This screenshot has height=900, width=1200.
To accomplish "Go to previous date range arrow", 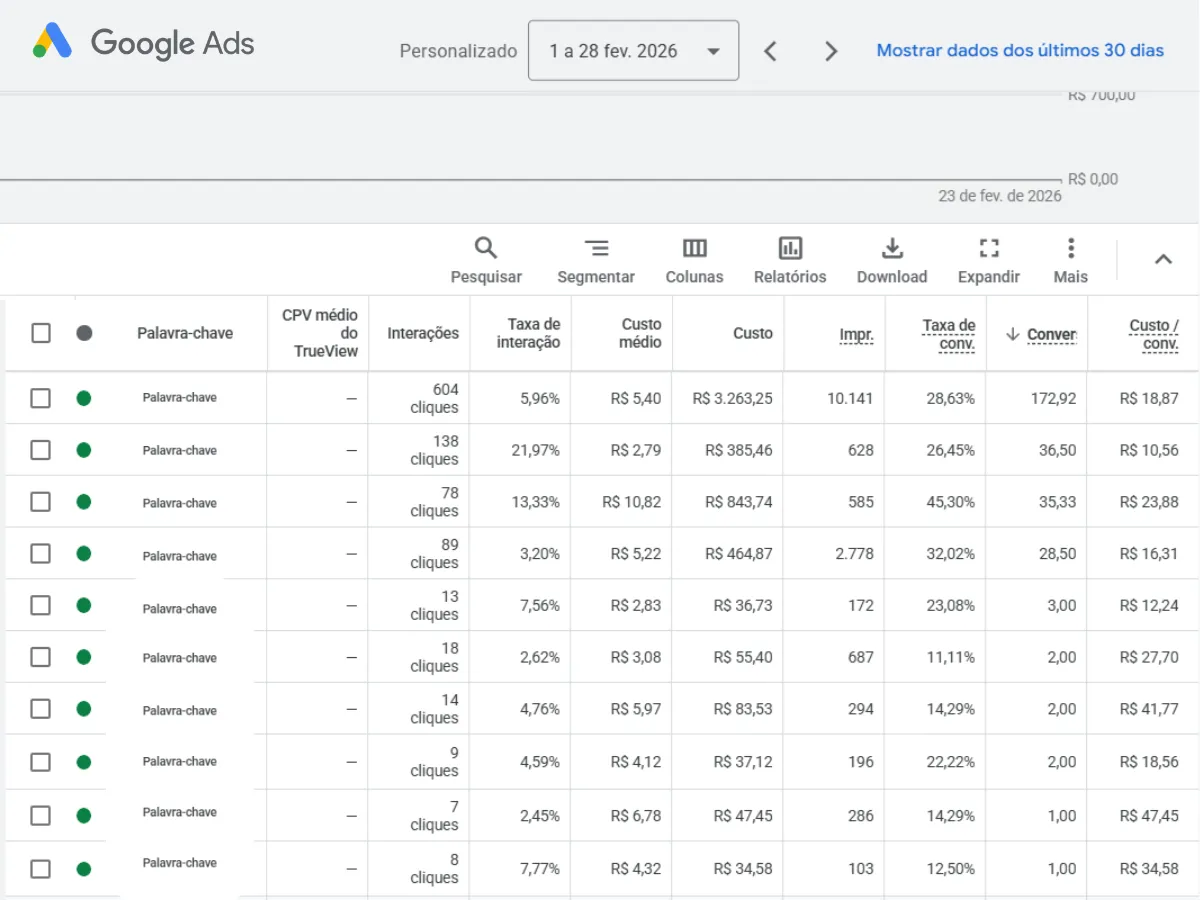I will pos(770,51).
